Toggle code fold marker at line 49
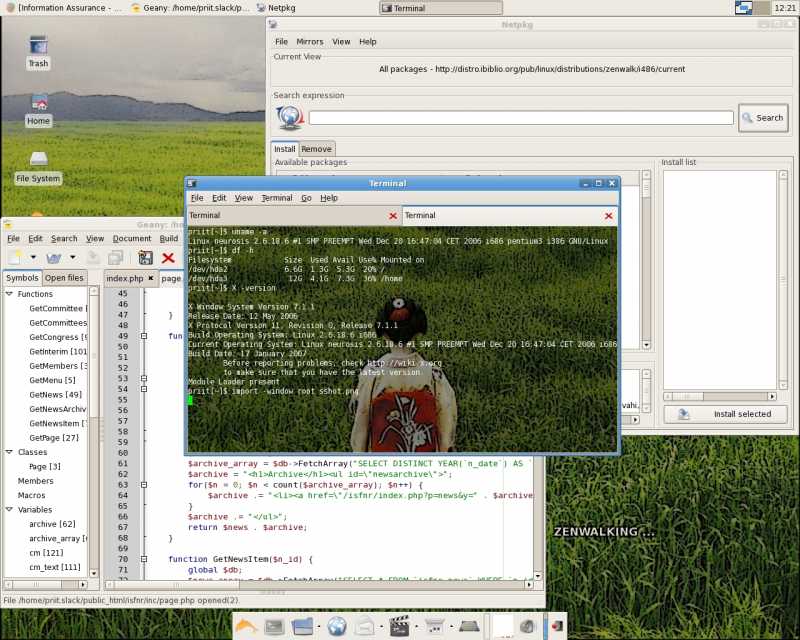 [x=144, y=336]
